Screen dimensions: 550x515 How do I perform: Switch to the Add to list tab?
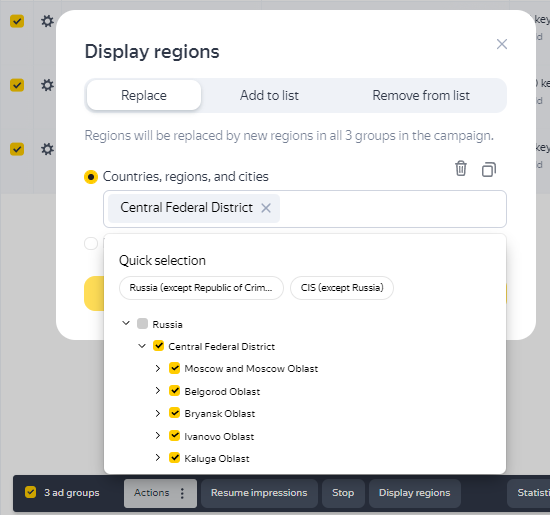269,95
